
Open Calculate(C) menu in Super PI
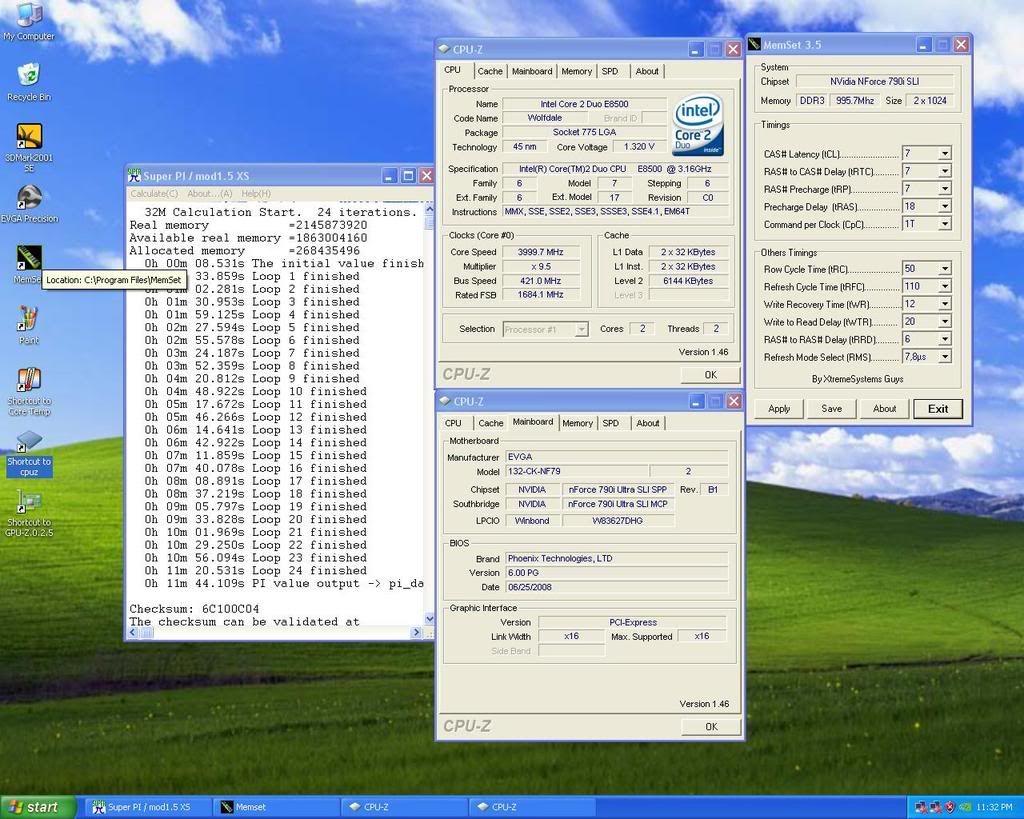pyautogui.click(x=154, y=193)
